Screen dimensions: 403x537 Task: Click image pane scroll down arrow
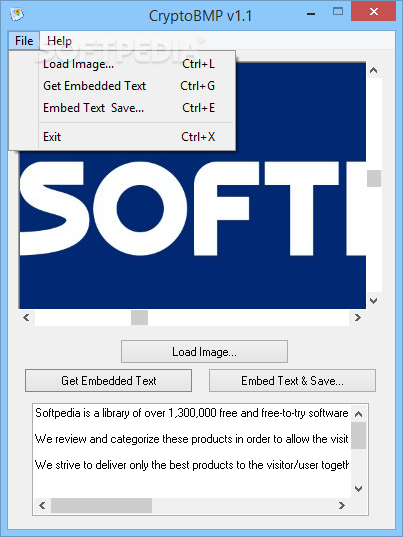point(374,301)
